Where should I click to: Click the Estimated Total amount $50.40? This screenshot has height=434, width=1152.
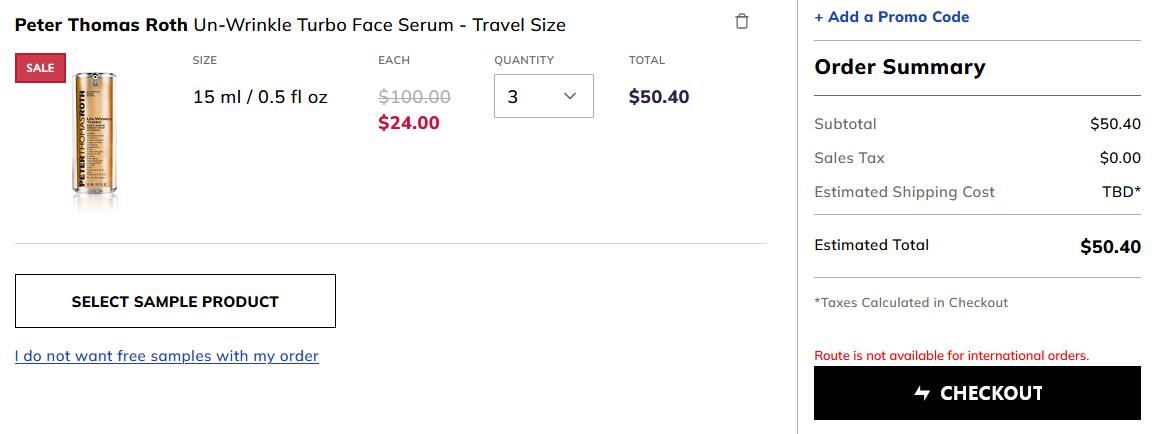[x=1110, y=247]
